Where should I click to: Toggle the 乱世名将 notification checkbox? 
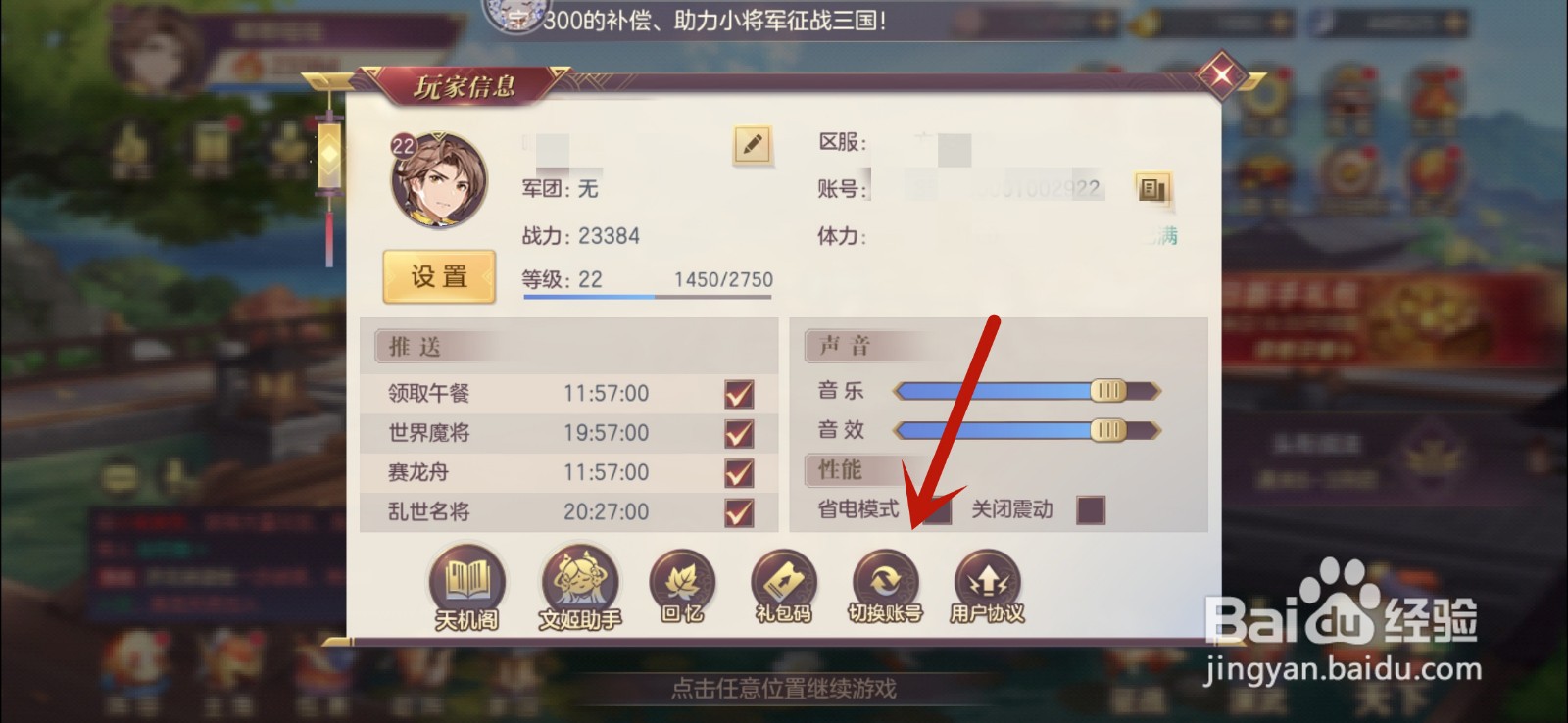[739, 511]
